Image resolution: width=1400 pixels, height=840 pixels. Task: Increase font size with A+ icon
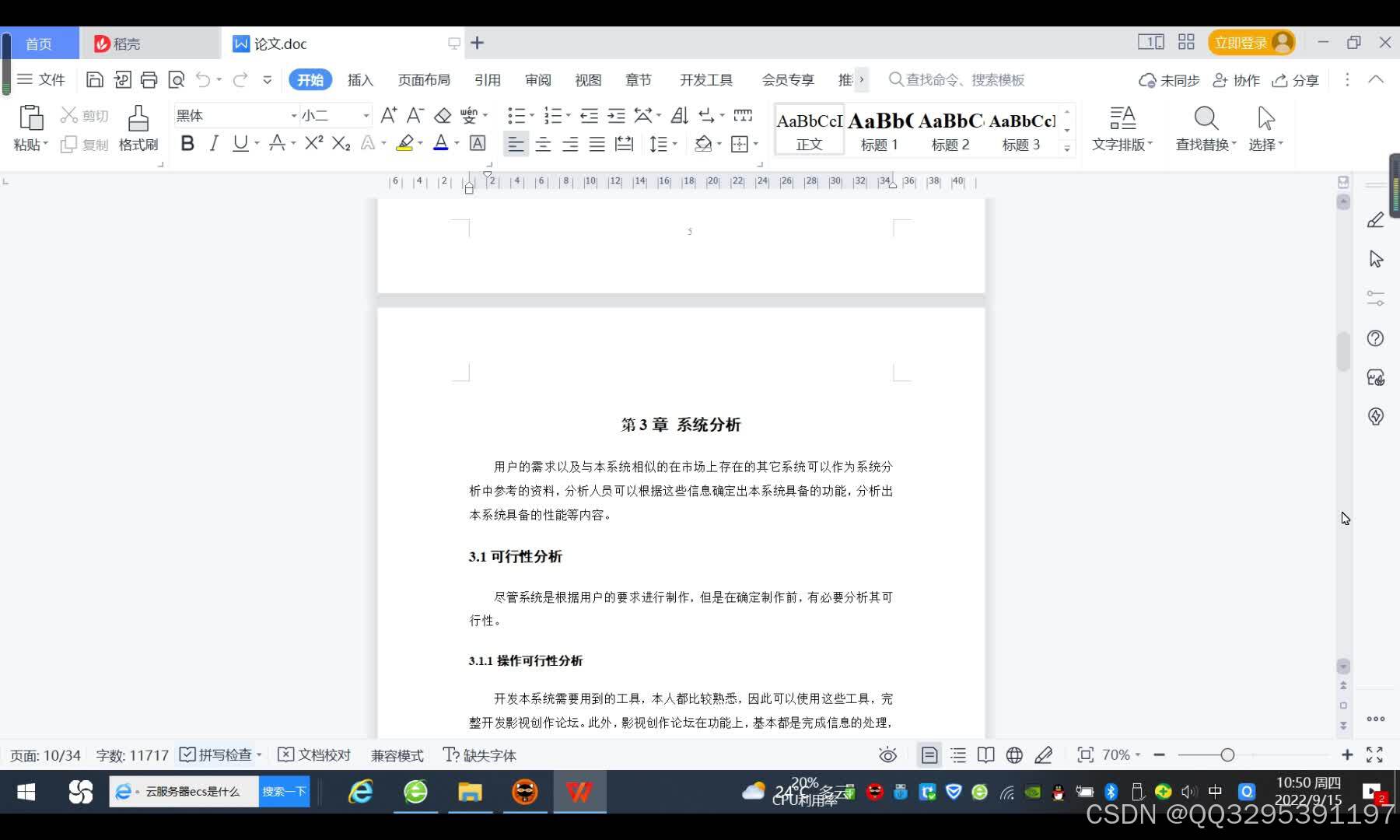pos(389,116)
